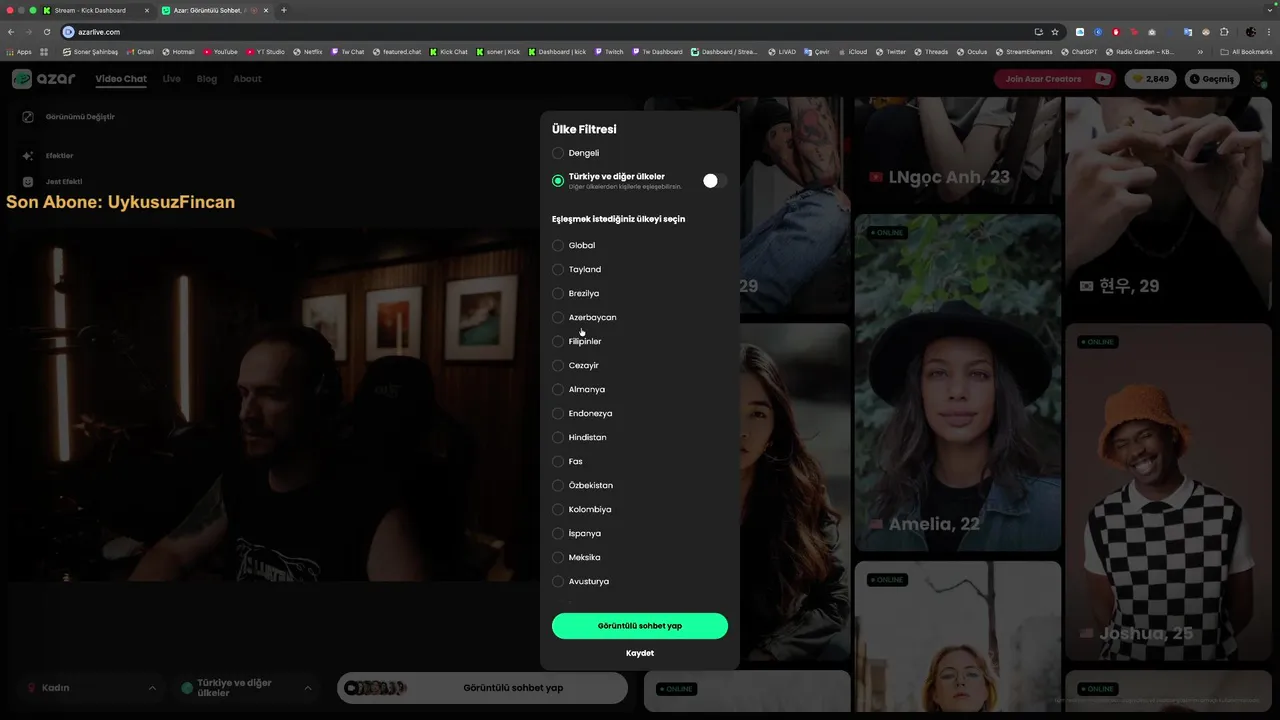Go back in browser
The width and height of the screenshot is (1280, 720).
coord(11,32)
